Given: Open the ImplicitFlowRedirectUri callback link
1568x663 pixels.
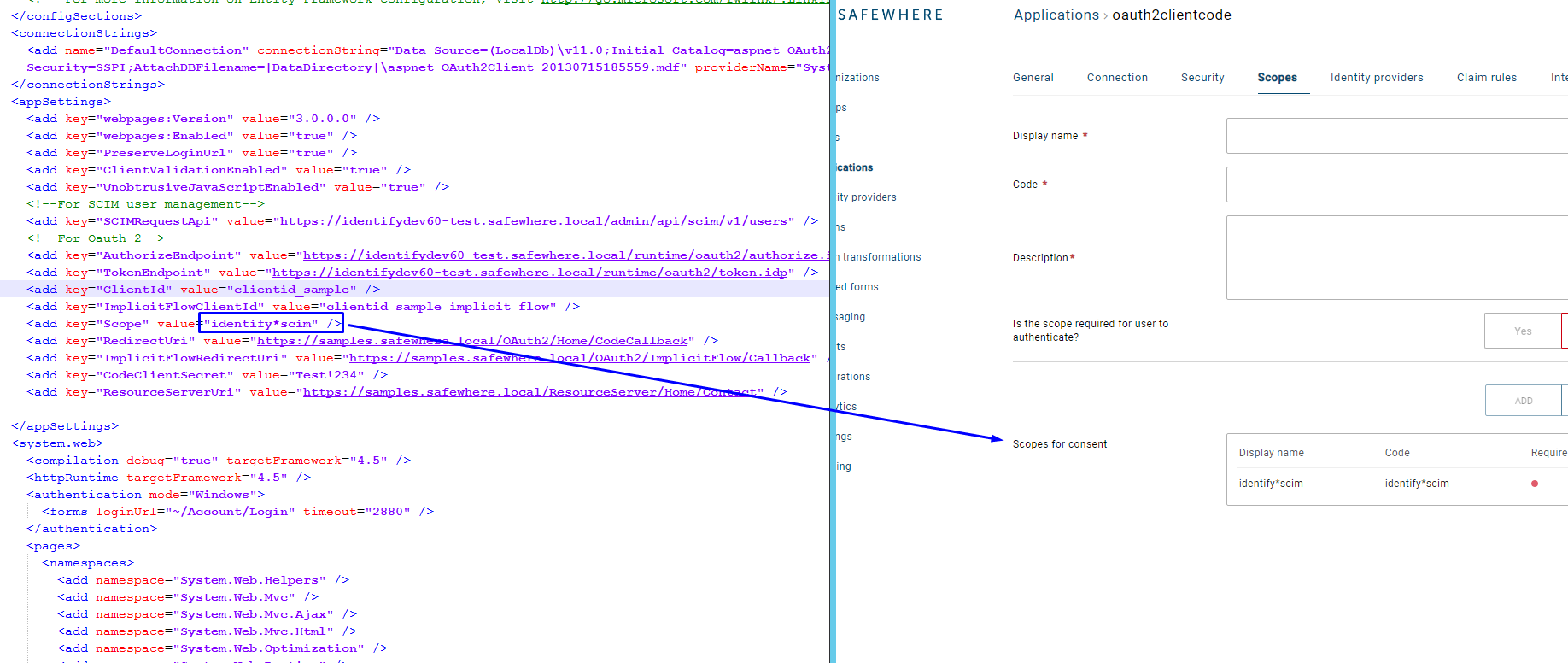Looking at the screenshot, I should click(x=580, y=358).
